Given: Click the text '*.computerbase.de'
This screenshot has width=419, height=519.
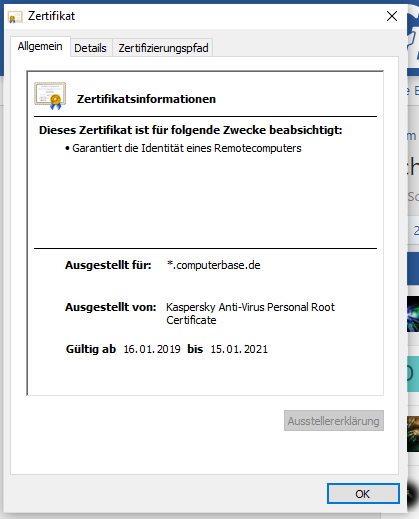Looking at the screenshot, I should click(213, 265).
